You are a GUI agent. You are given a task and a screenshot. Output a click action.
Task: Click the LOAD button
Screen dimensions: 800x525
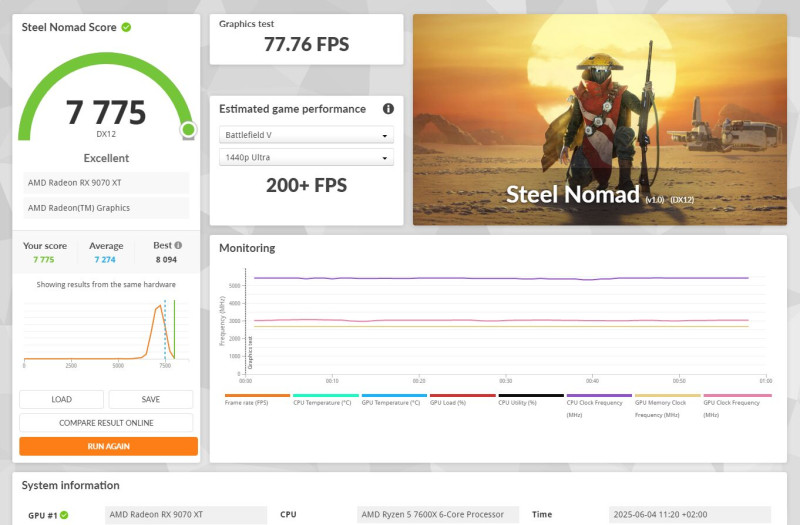61,399
